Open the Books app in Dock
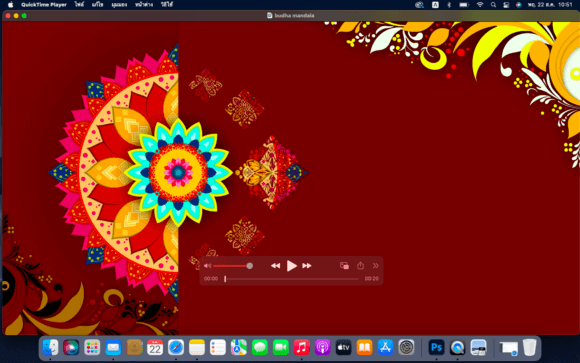Image resolution: width=580 pixels, height=363 pixels. pyautogui.click(x=364, y=347)
